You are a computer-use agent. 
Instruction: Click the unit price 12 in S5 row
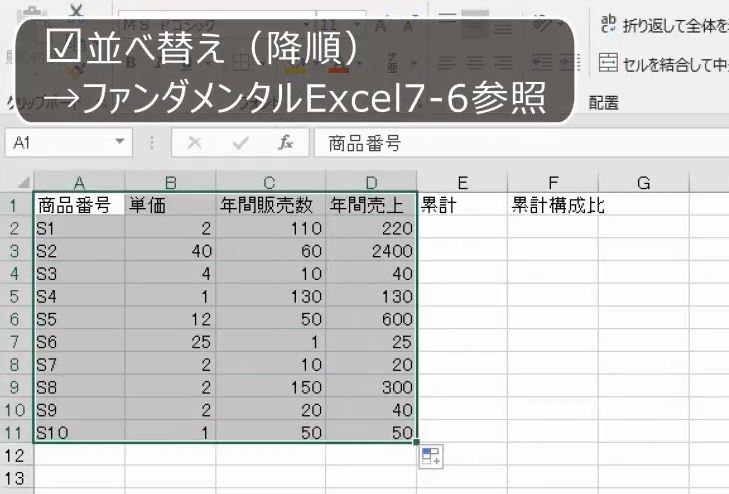170,319
